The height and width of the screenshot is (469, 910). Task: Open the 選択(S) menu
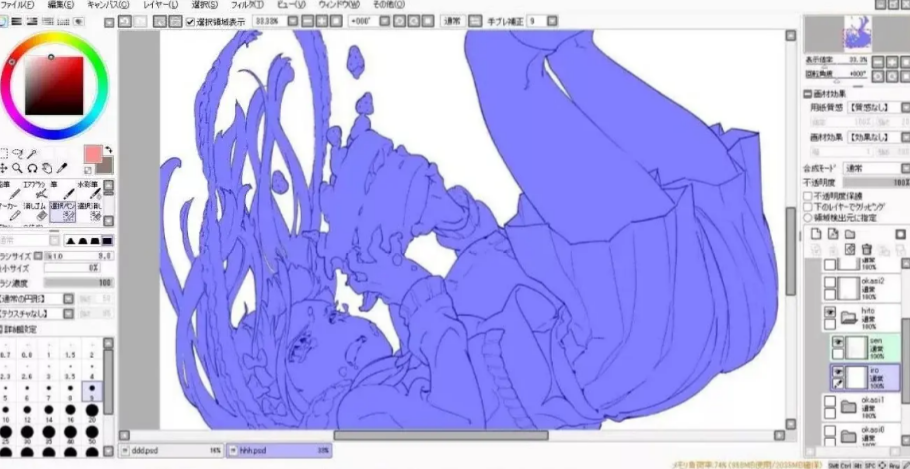(x=205, y=5)
